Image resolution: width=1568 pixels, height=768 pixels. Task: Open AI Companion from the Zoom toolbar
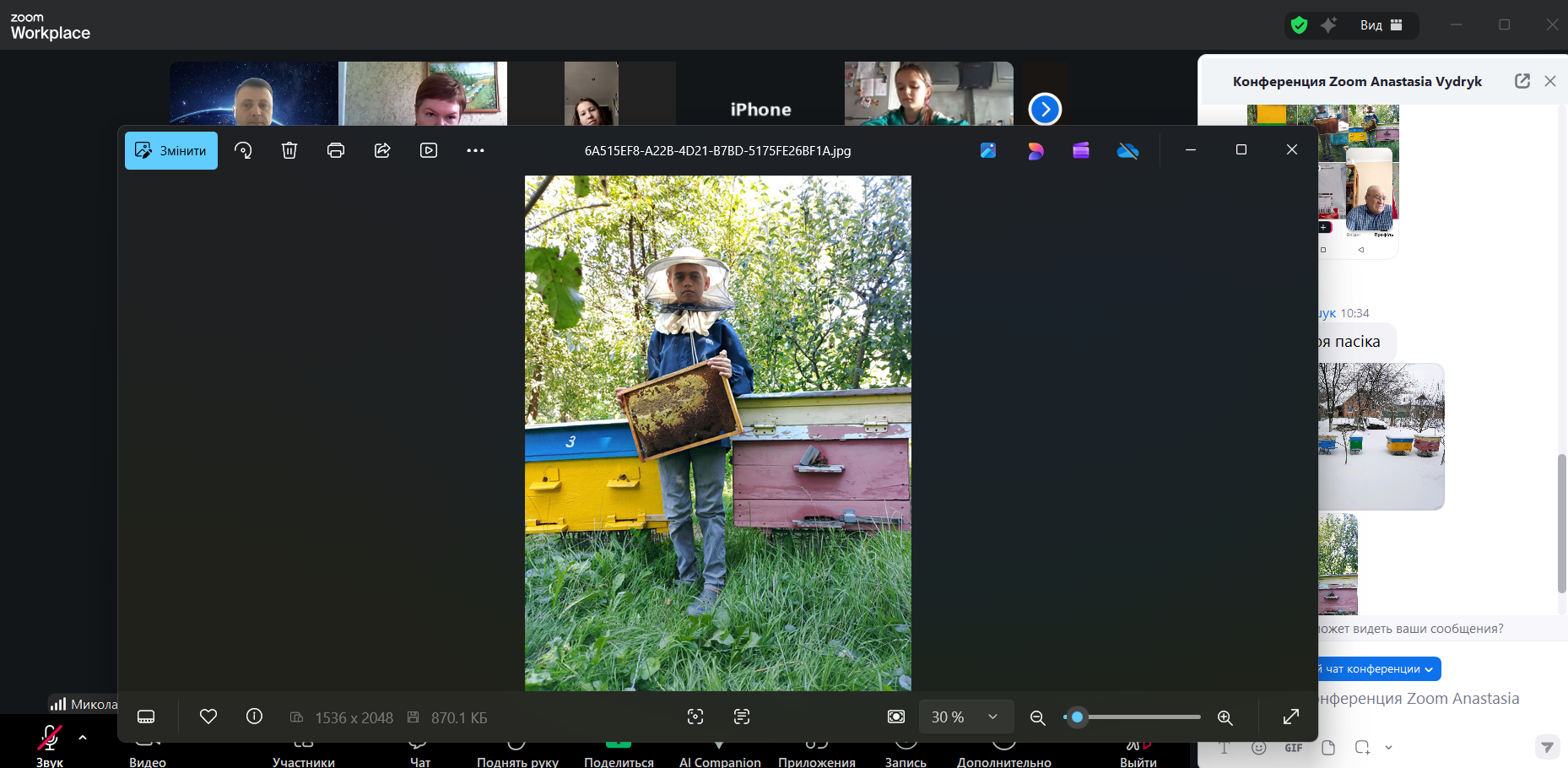click(x=720, y=753)
